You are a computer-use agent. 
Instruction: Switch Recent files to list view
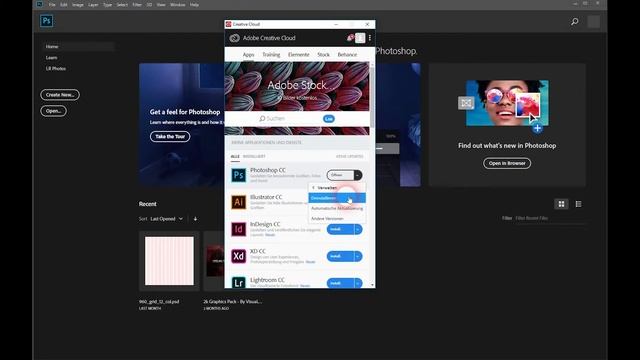[x=578, y=204]
